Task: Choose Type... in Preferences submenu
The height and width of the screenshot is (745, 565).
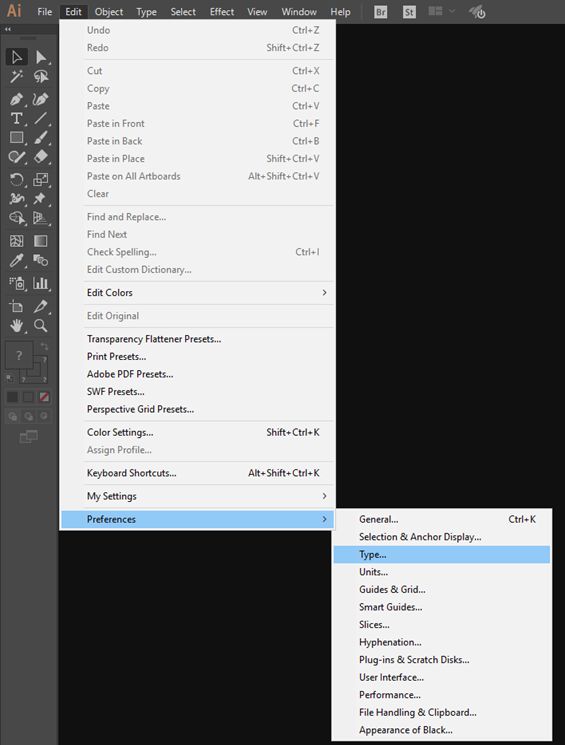Action: (441, 554)
